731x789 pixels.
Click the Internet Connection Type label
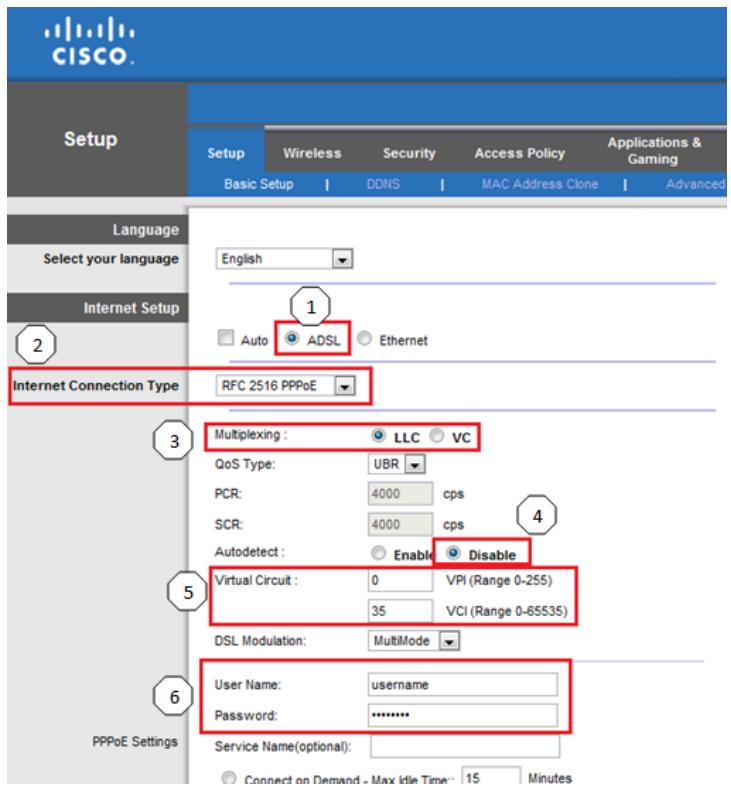coord(96,386)
